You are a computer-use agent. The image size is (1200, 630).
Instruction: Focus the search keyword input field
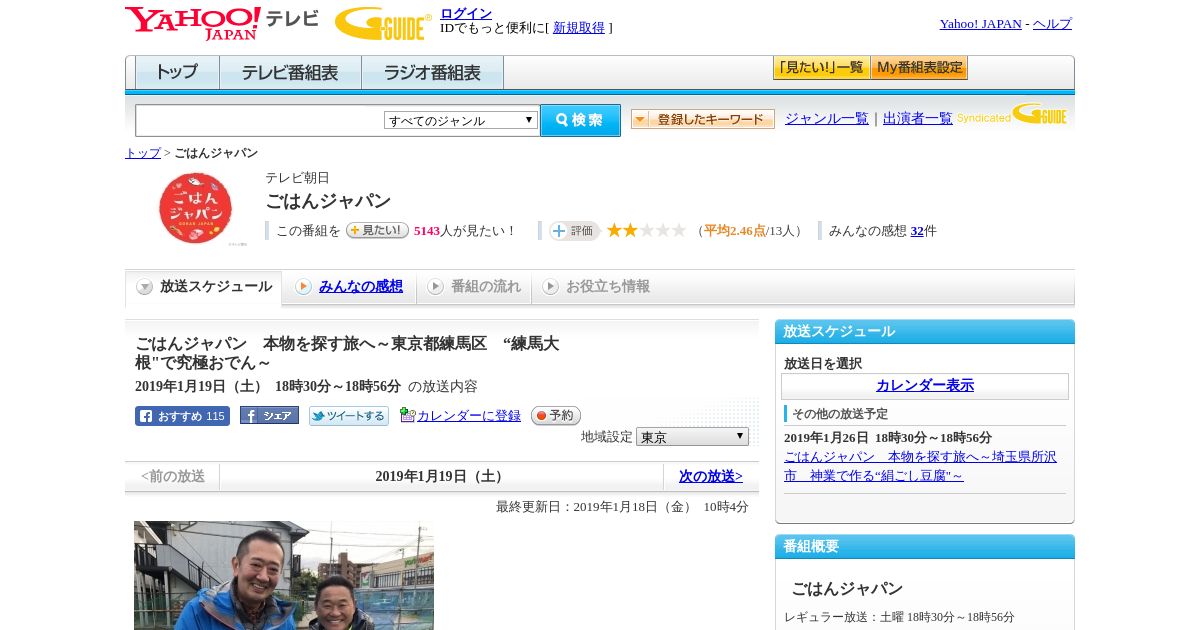[x=260, y=120]
